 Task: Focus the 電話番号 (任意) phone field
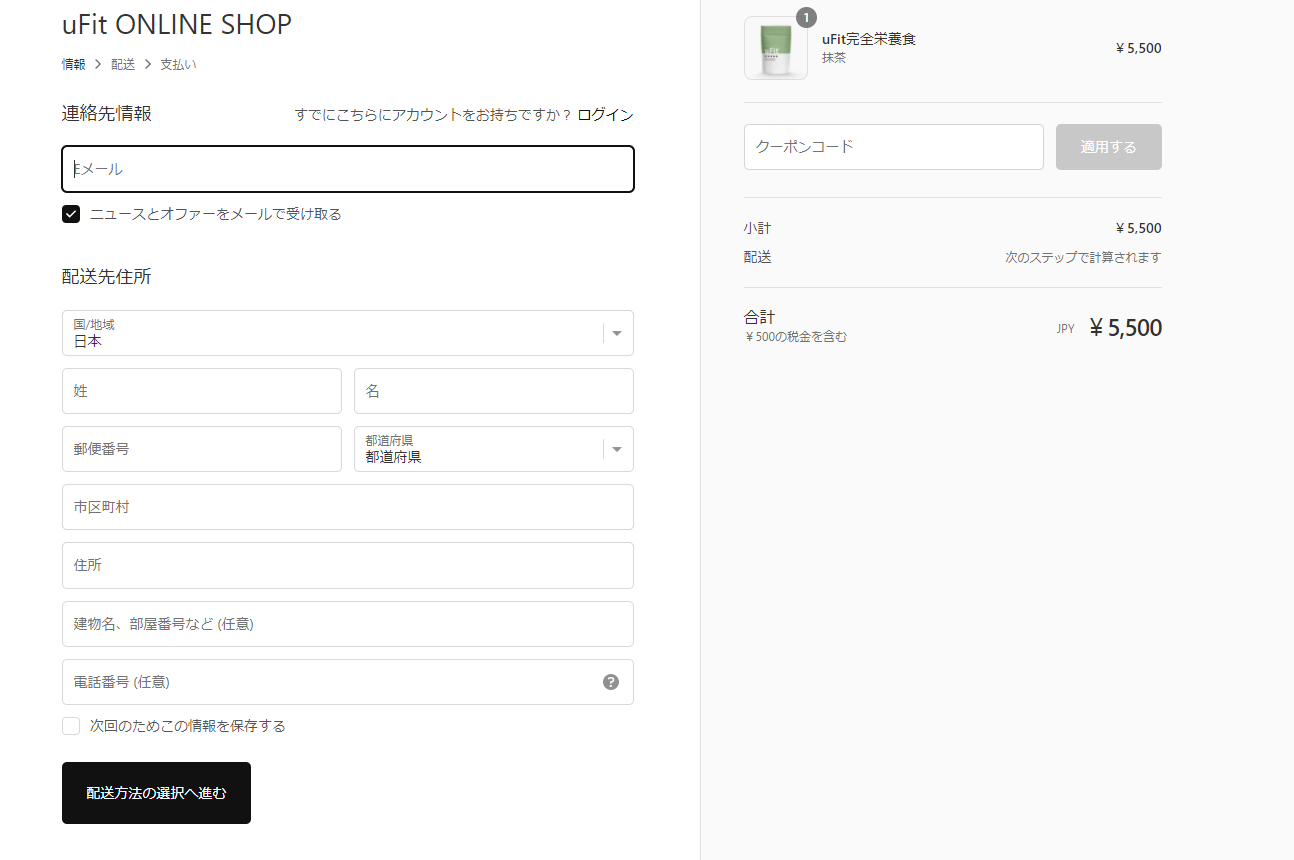348,682
